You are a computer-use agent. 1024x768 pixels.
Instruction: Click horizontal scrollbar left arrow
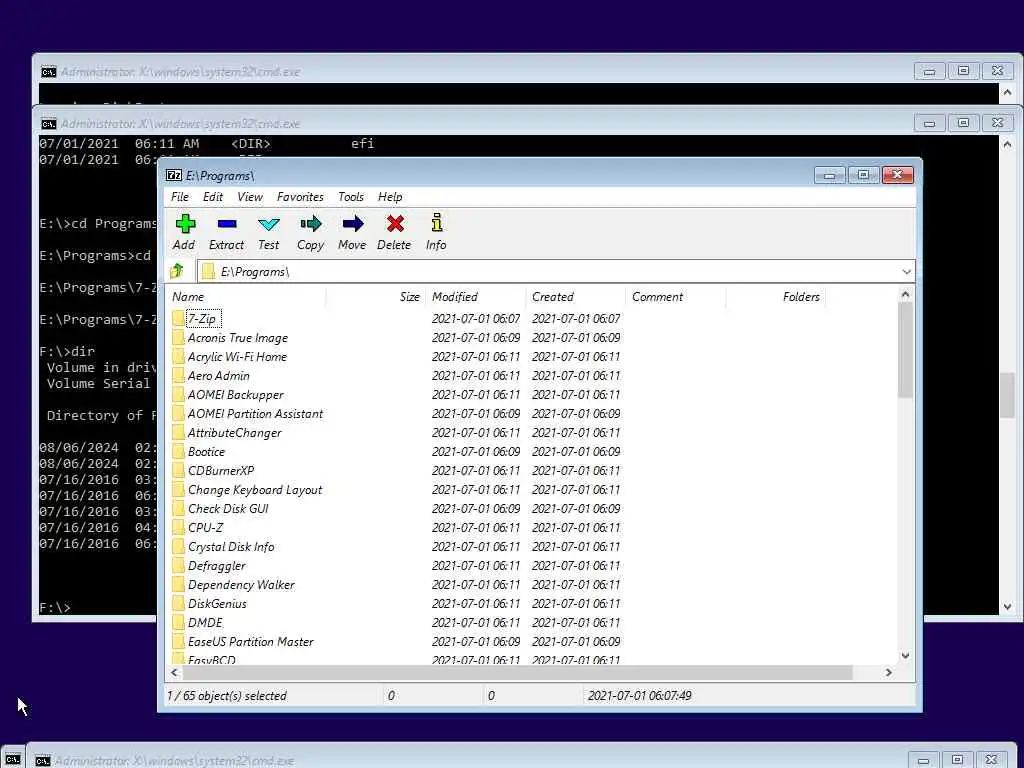tap(174, 672)
